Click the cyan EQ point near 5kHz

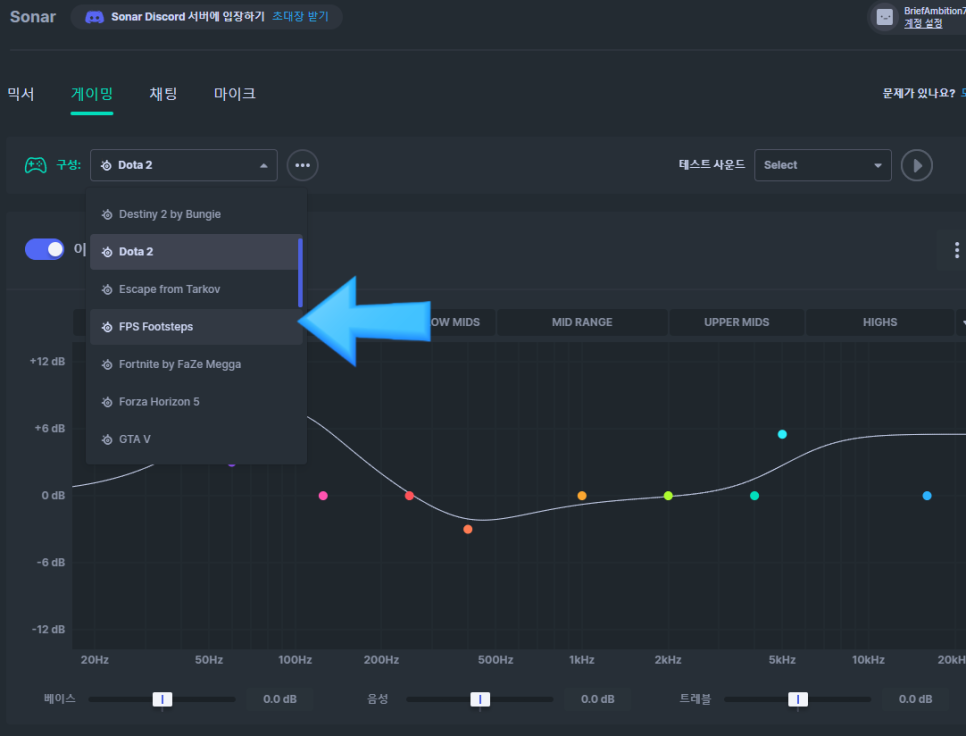[x=782, y=434]
